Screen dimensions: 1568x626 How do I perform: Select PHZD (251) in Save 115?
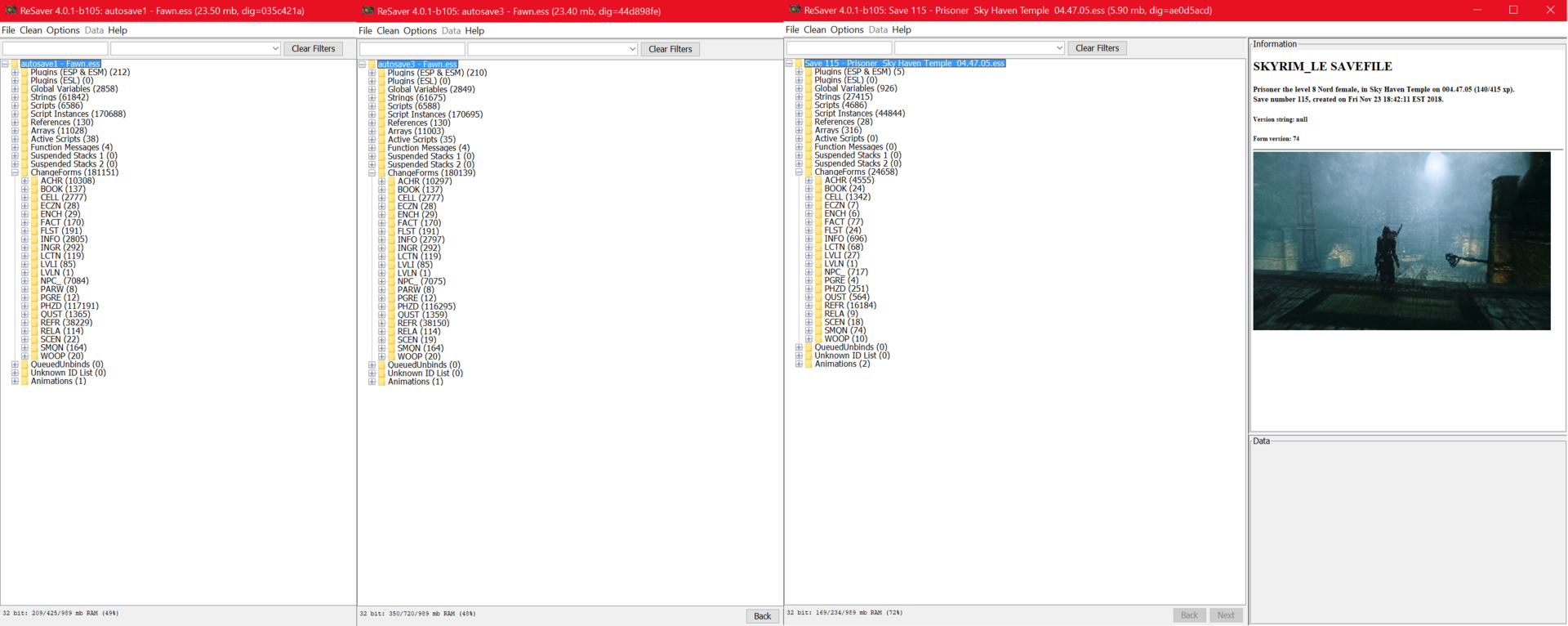point(846,288)
